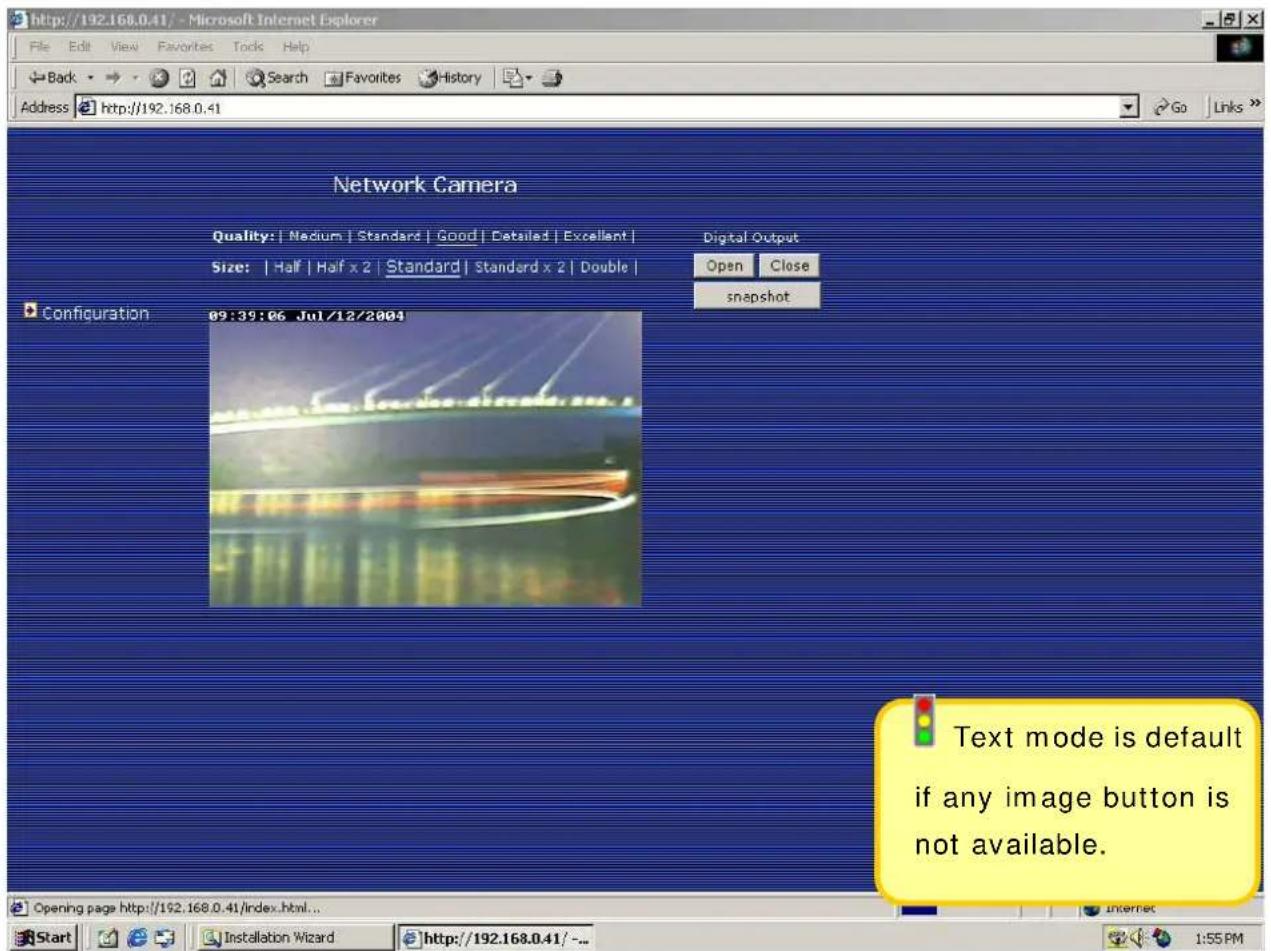Set Quality to Good

coord(457,236)
